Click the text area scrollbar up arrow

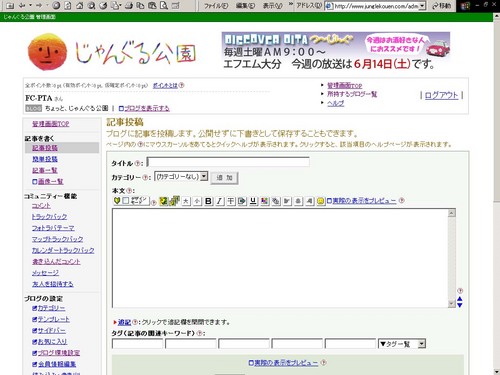452,213
